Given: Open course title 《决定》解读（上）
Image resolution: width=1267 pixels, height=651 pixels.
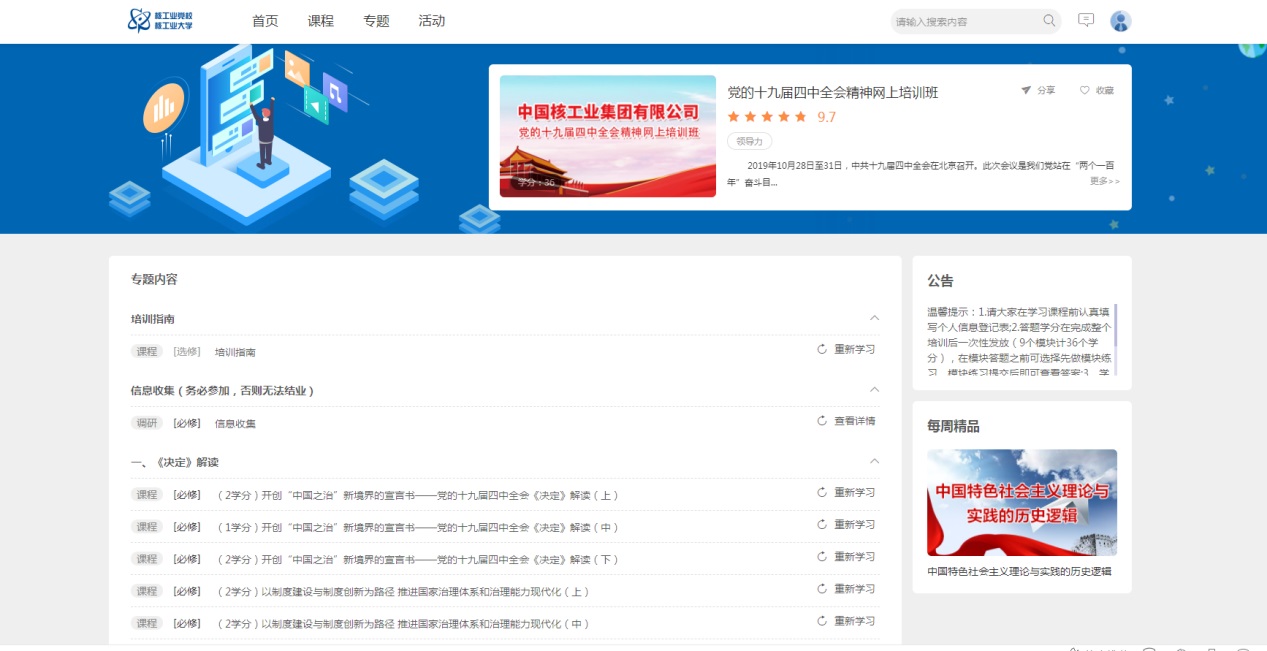Looking at the screenshot, I should pyautogui.click(x=418, y=495).
